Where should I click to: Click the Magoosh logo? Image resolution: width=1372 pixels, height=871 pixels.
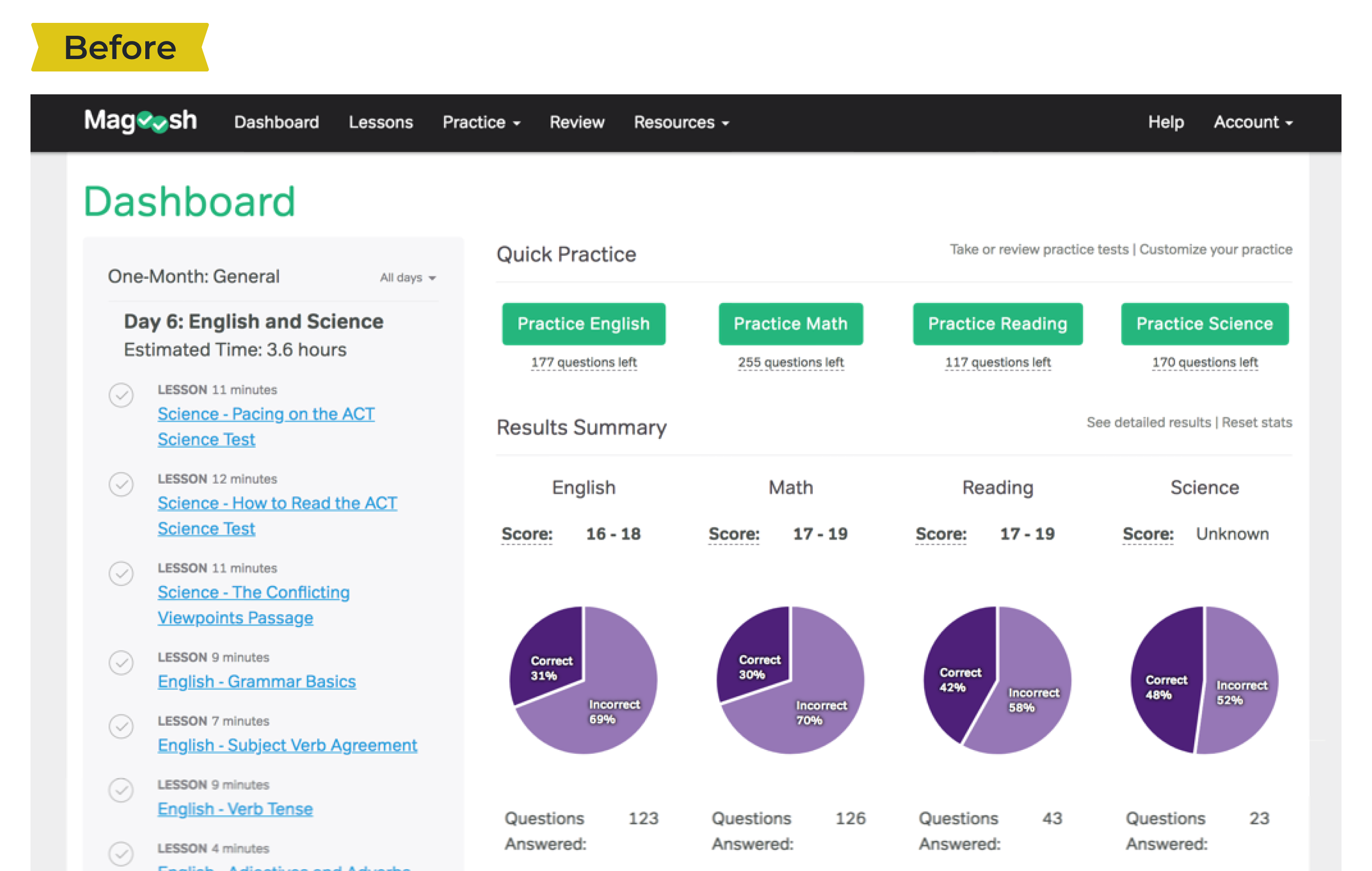pyautogui.click(x=141, y=121)
